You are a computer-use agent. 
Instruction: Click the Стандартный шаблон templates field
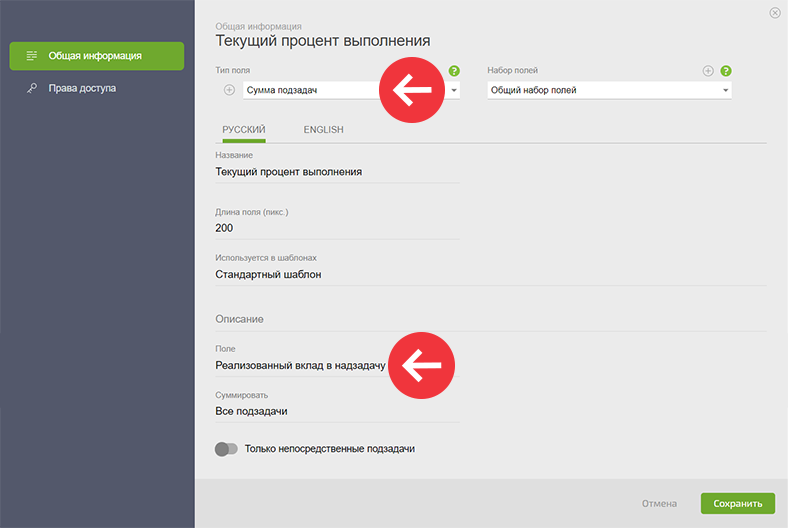[x=490, y=275]
